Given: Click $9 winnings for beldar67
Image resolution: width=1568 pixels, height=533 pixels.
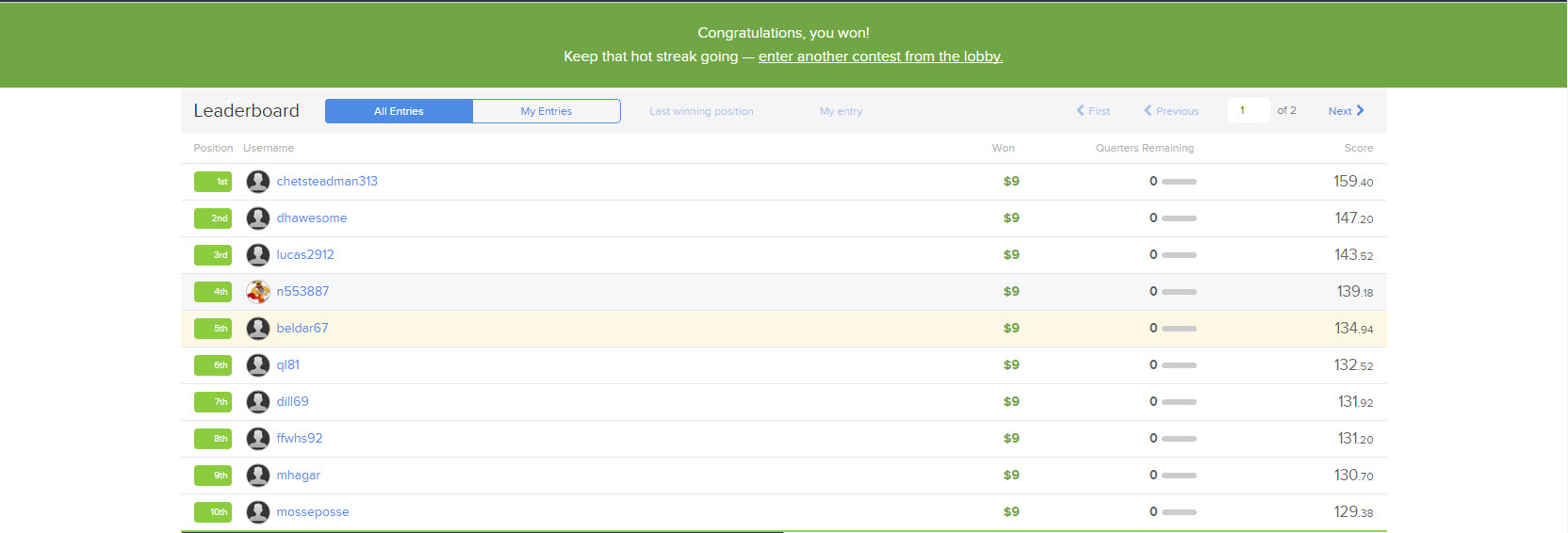Looking at the screenshot, I should coord(1011,329).
